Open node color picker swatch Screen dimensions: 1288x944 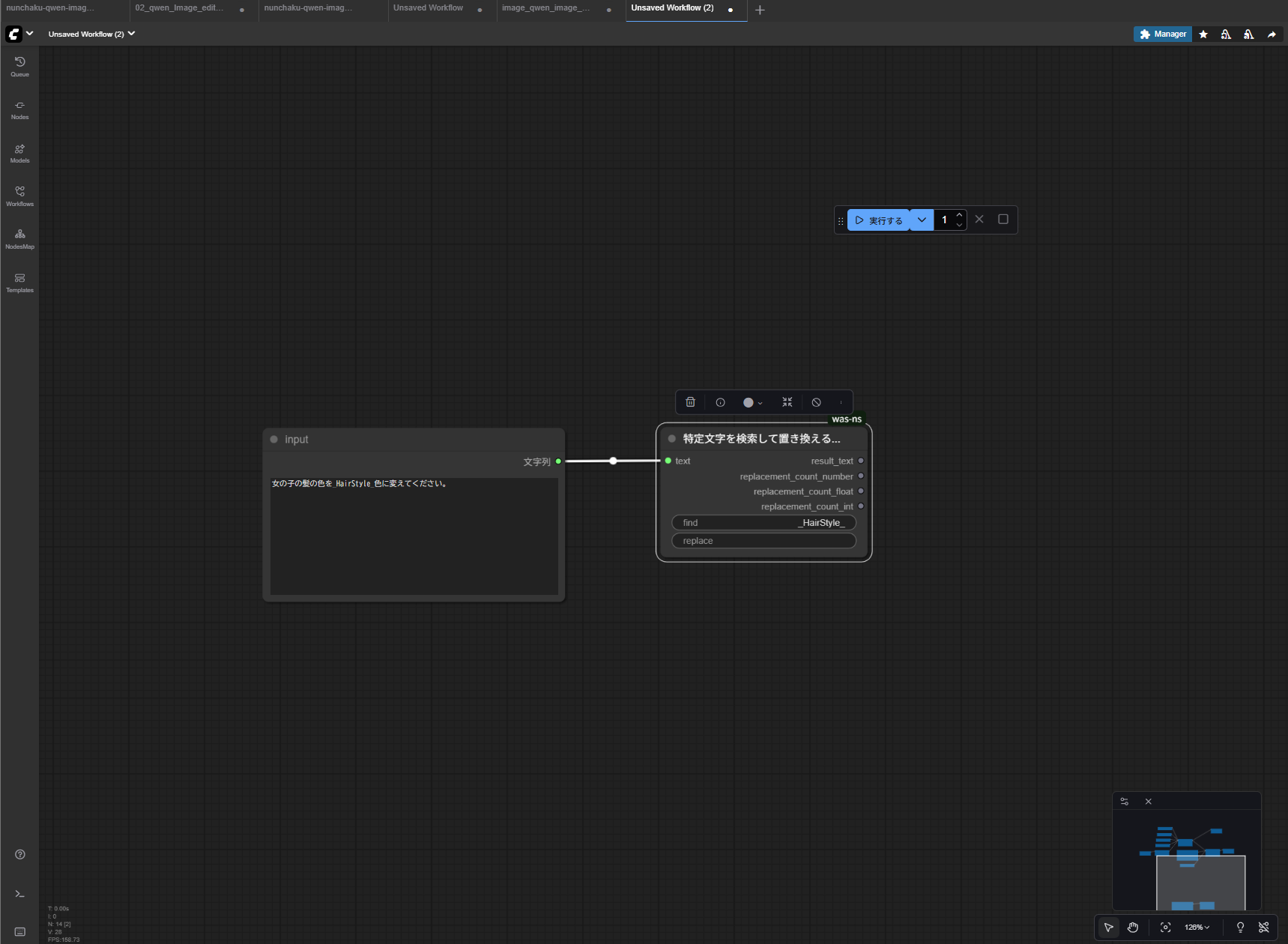coord(752,402)
